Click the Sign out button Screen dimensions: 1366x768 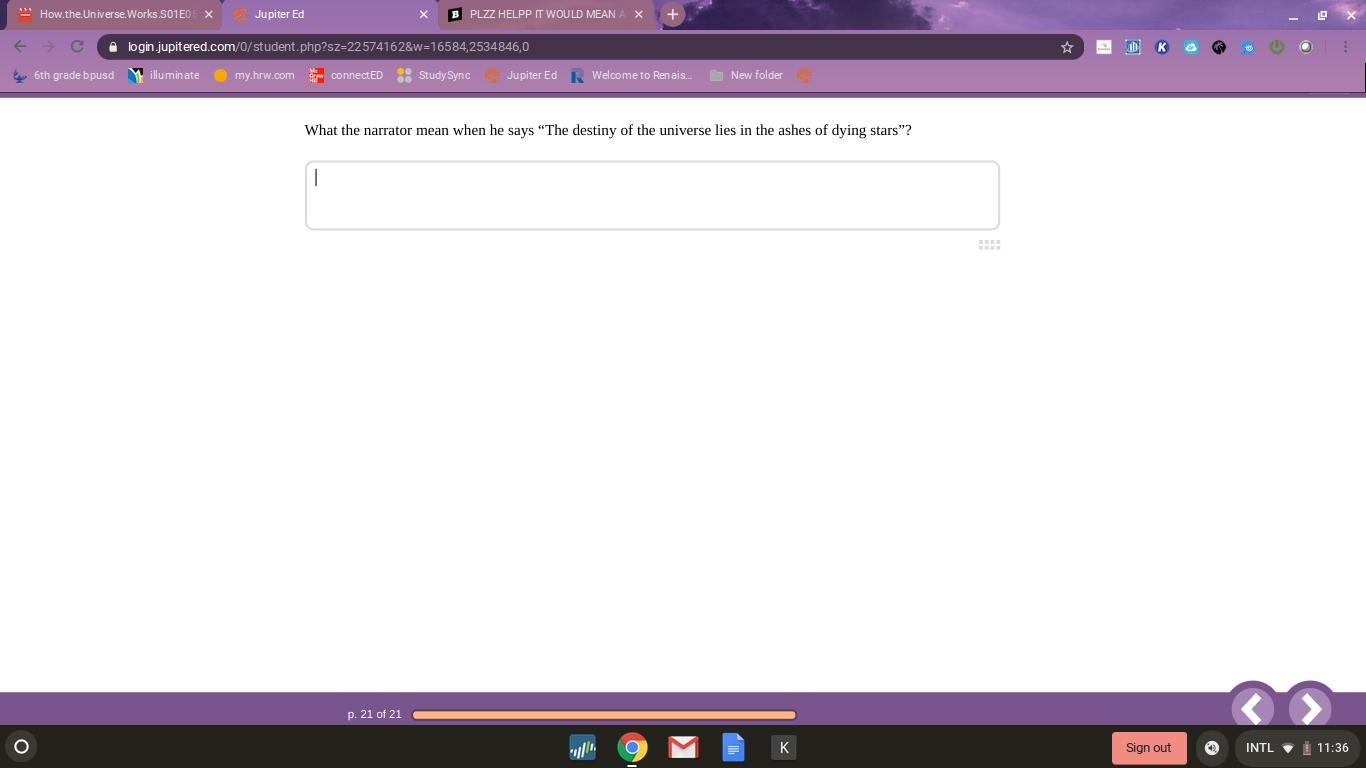[1148, 748]
